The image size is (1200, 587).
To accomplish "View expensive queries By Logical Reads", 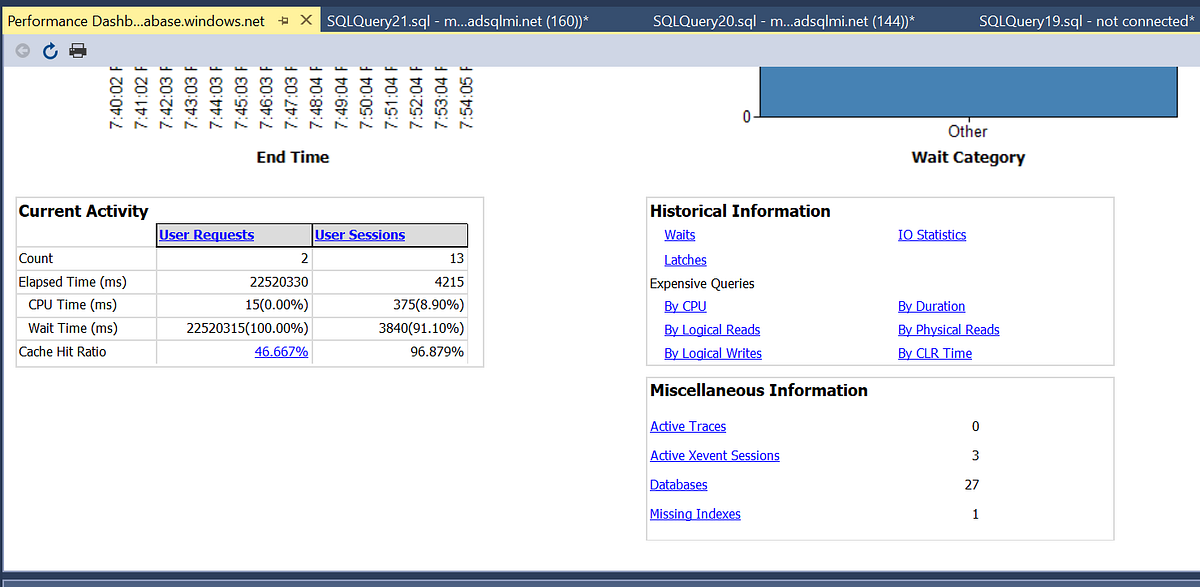I will (712, 330).
